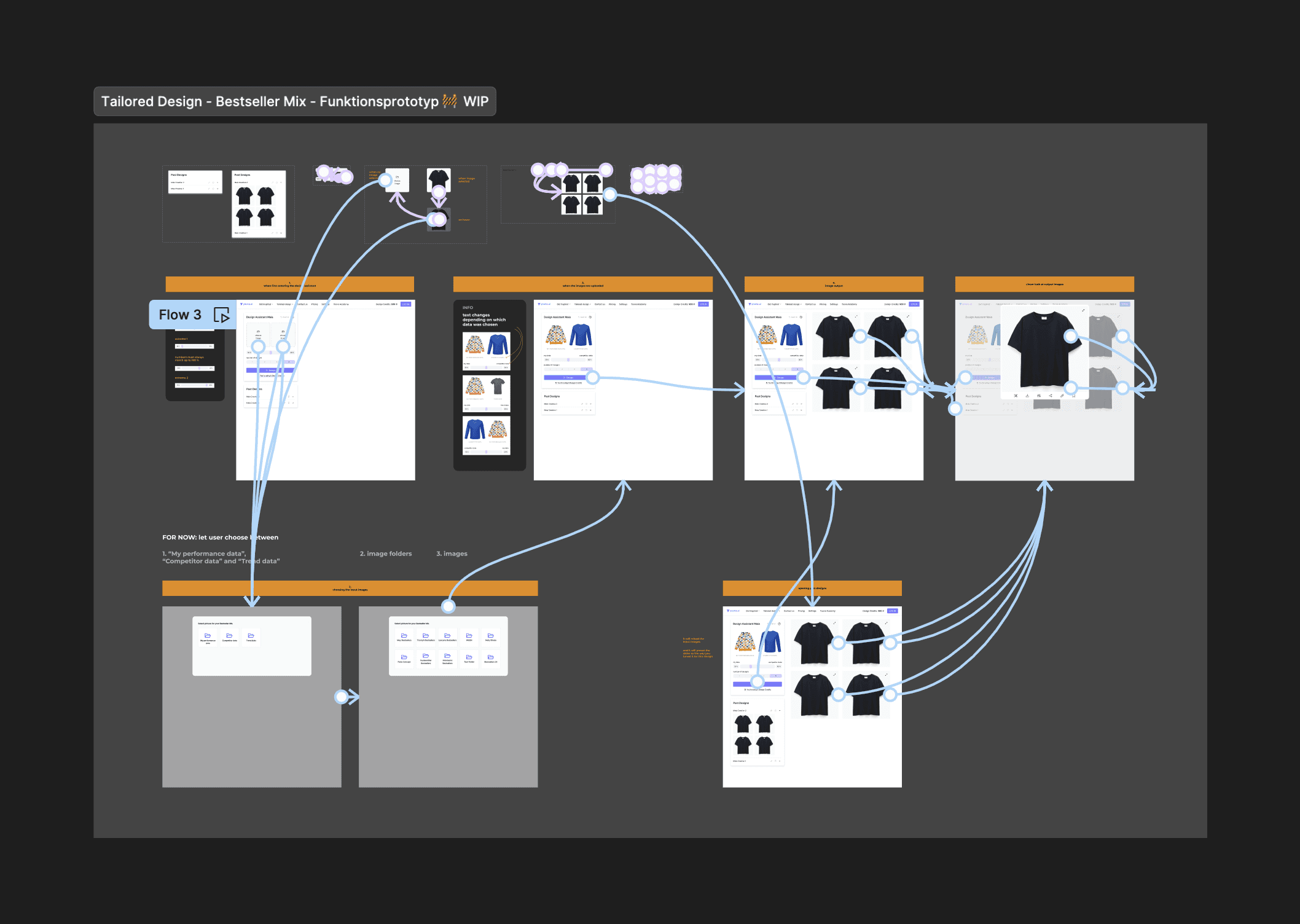Click bookmark icon under enlarged t-shirt preview

tap(1073, 396)
